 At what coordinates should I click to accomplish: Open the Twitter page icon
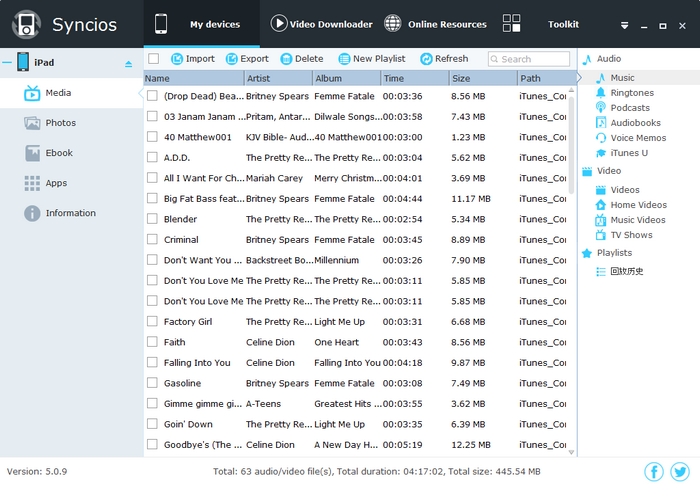[x=680, y=472]
